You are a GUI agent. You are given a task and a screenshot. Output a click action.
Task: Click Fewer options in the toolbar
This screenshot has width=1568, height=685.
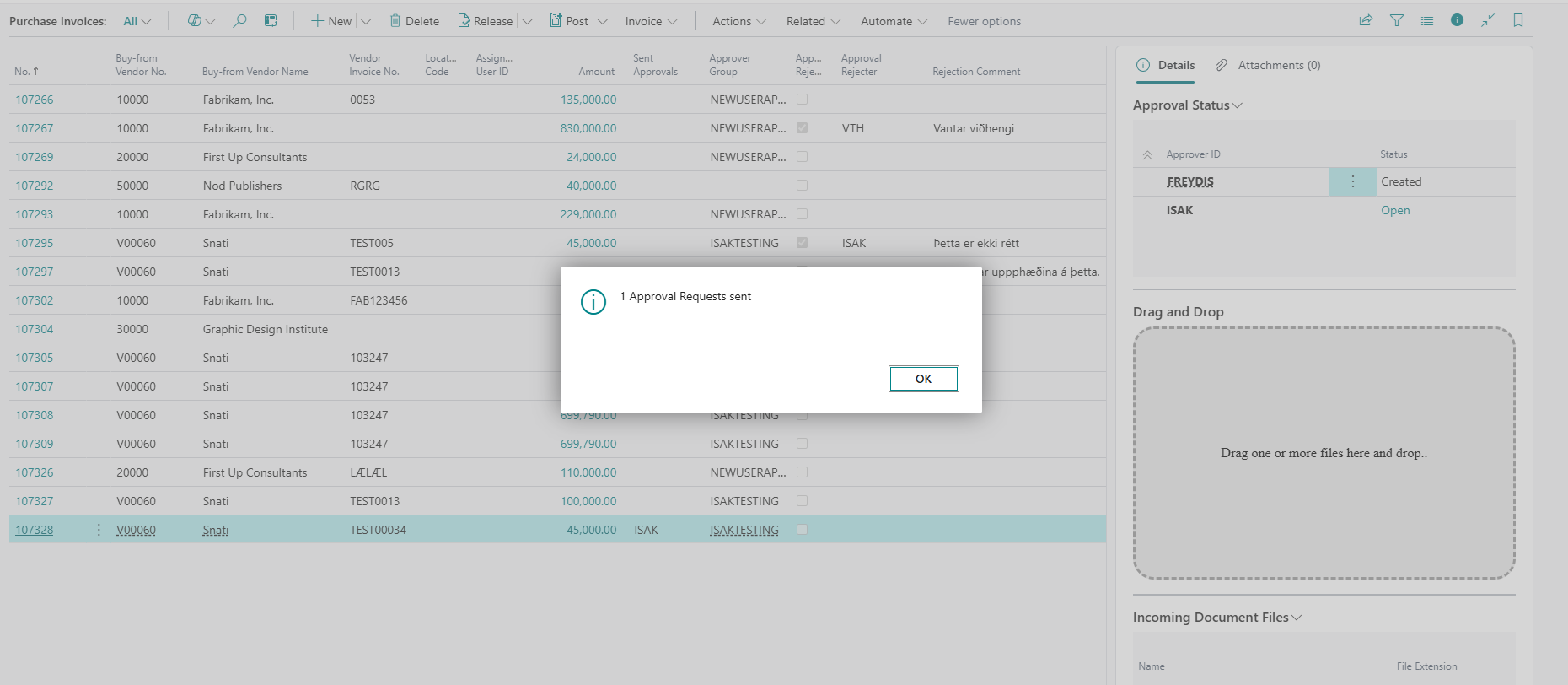click(x=984, y=21)
